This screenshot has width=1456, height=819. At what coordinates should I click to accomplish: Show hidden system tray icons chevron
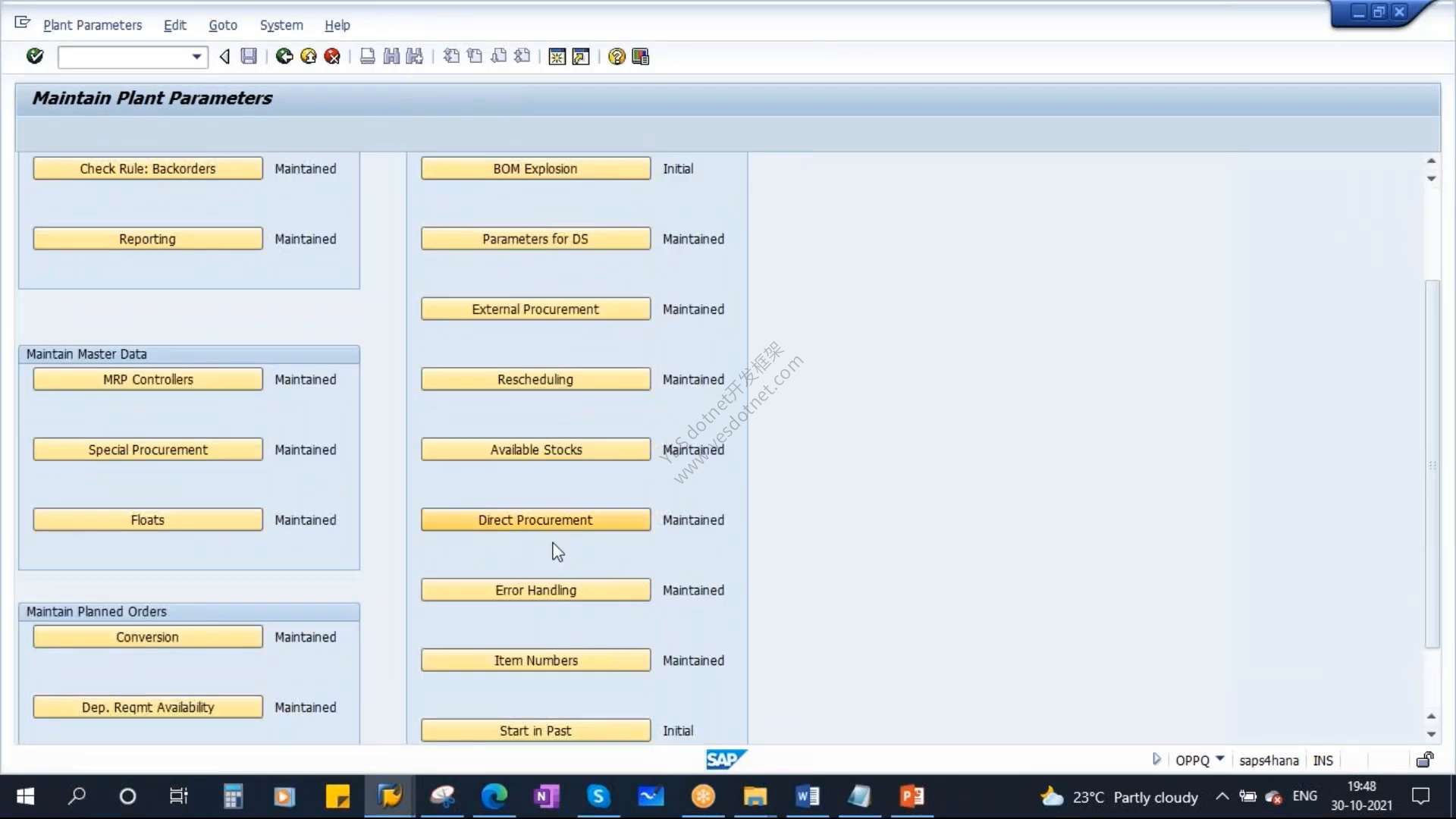click(1222, 796)
